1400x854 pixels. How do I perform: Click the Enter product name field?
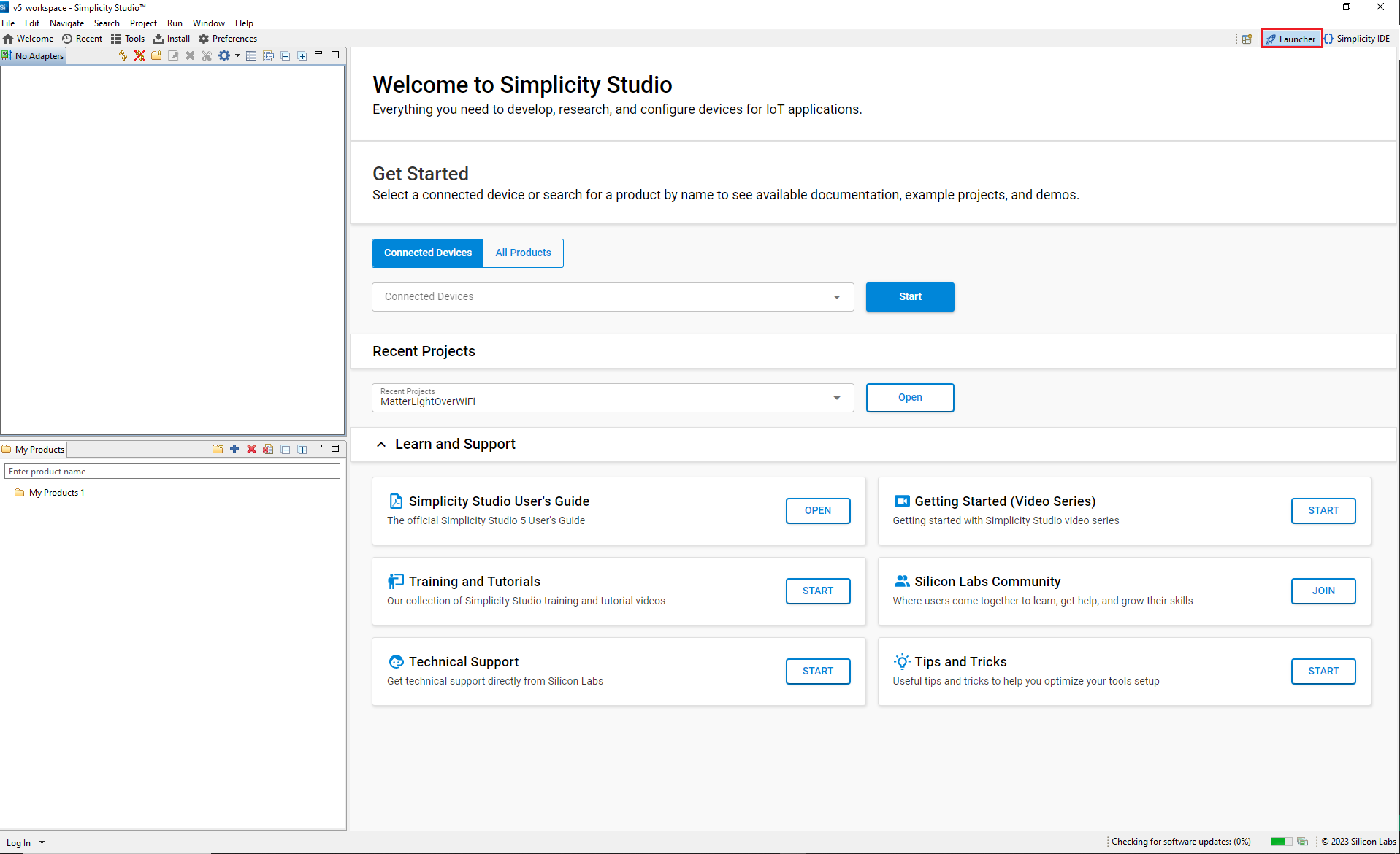tap(172, 472)
